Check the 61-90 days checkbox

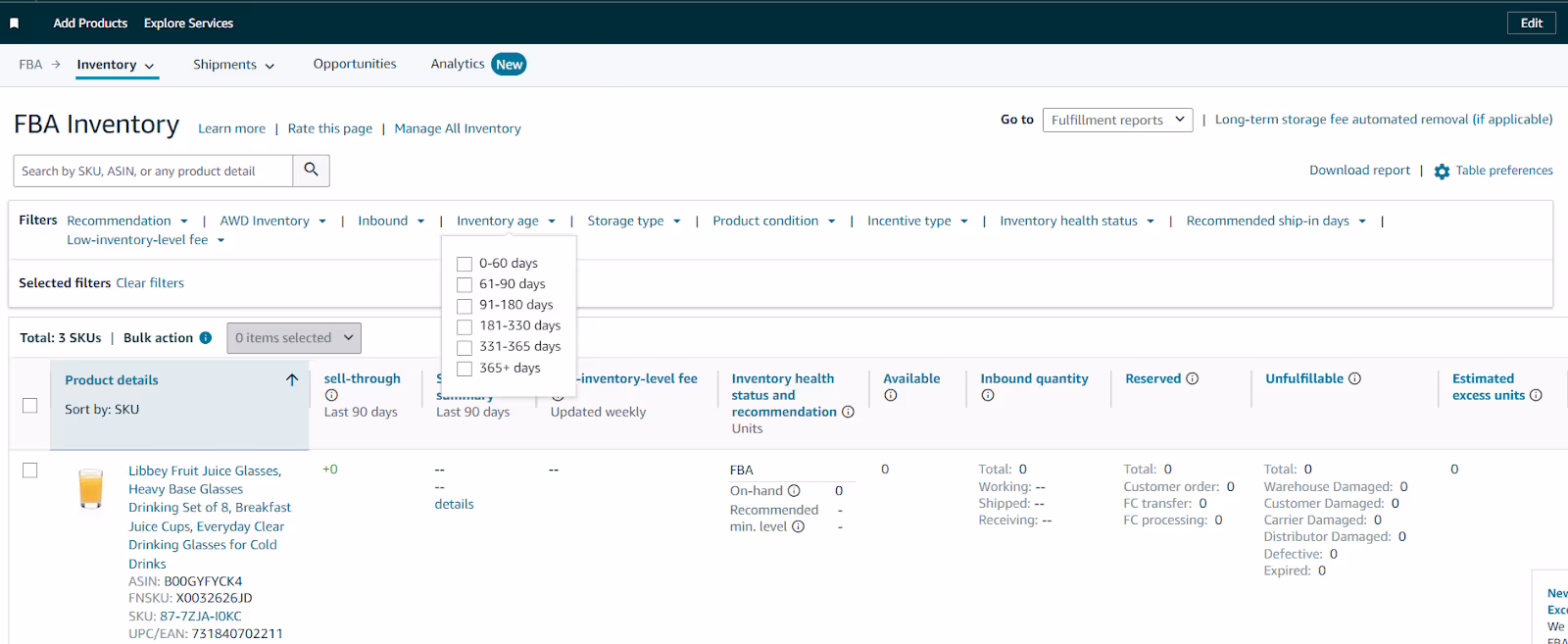coord(465,284)
